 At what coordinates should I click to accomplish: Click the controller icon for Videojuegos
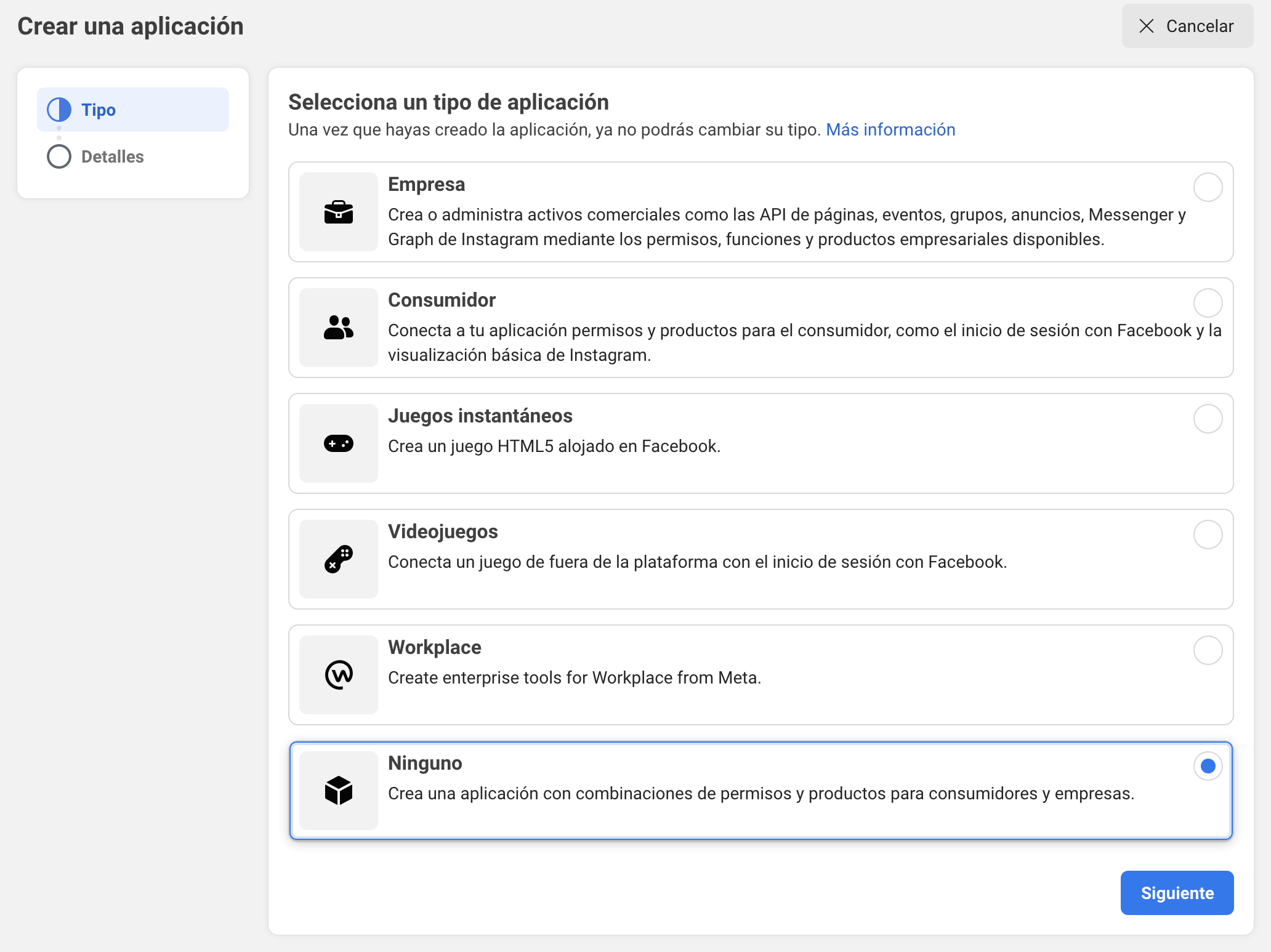pos(339,559)
